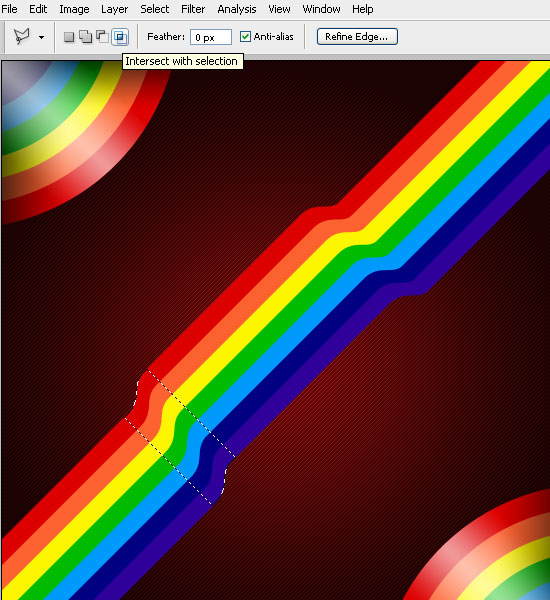This screenshot has height=600, width=550.
Task: Open the Layer menu
Action: click(x=114, y=9)
